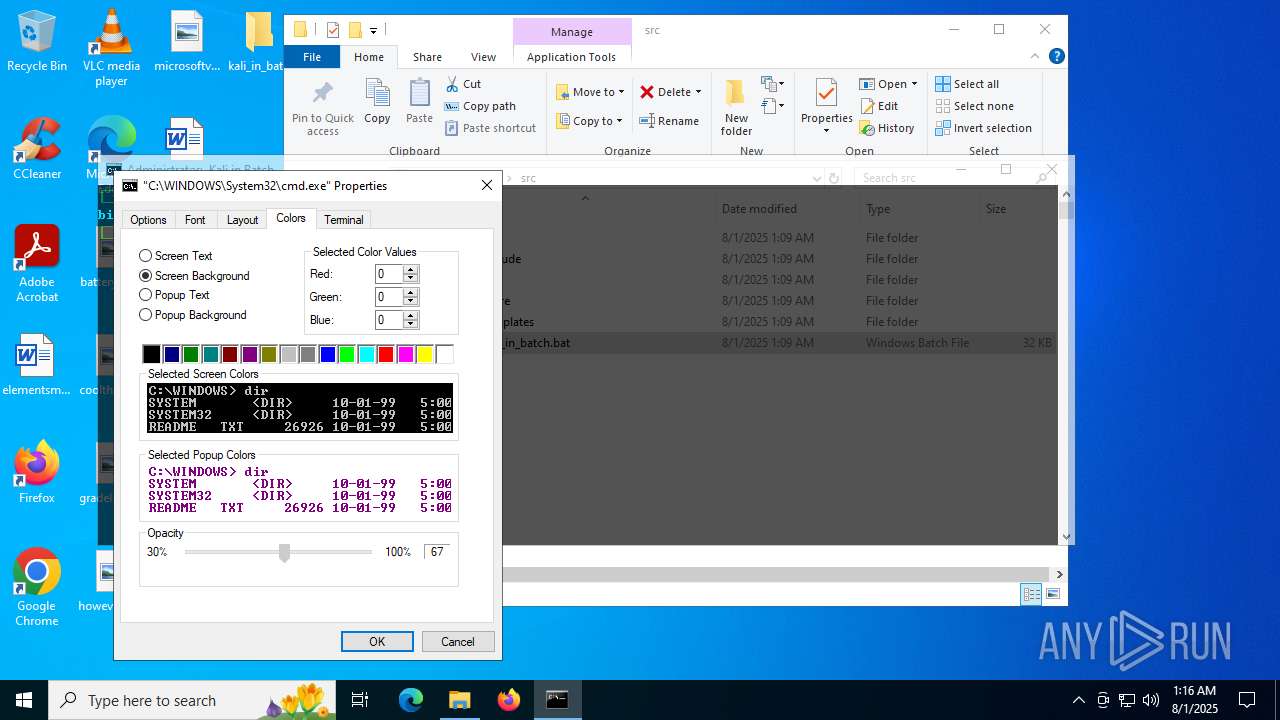Click the Opacity slider handle

pos(285,553)
